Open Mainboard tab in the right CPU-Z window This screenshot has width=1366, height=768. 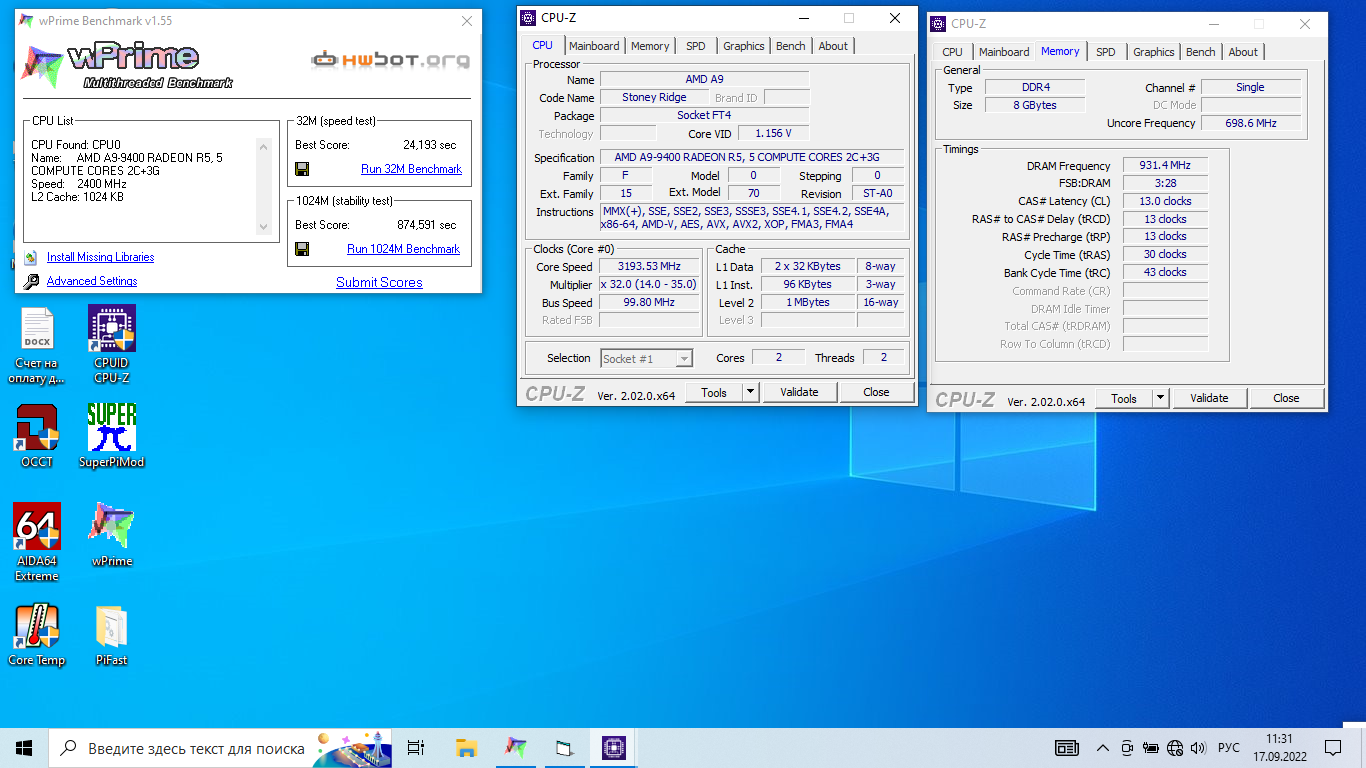(1004, 52)
